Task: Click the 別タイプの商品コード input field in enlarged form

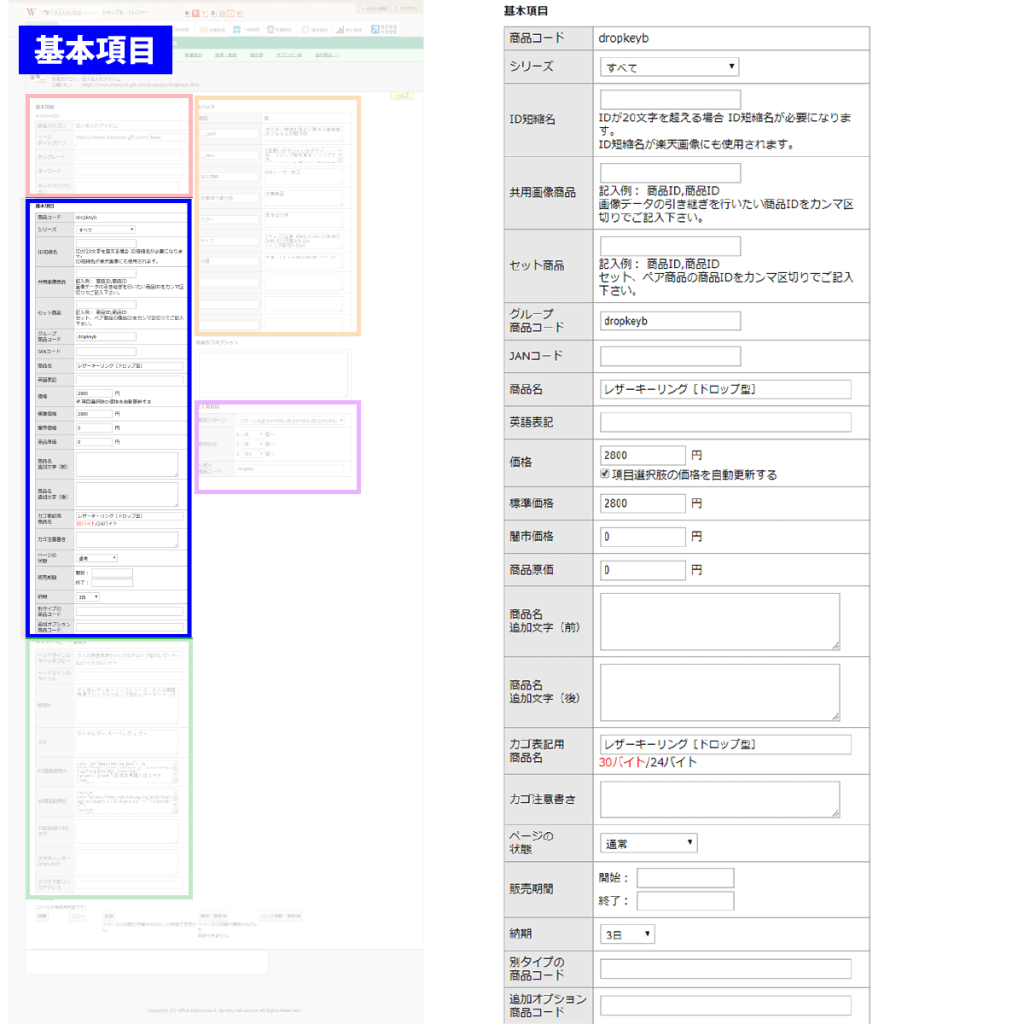Action: (725, 968)
